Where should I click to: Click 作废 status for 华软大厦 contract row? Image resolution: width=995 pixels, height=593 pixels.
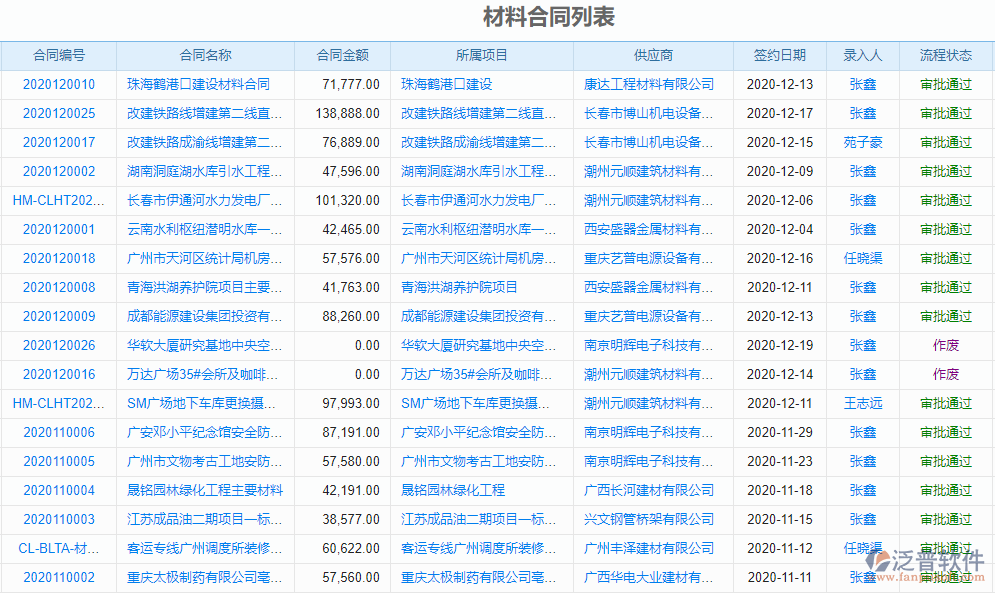944,346
